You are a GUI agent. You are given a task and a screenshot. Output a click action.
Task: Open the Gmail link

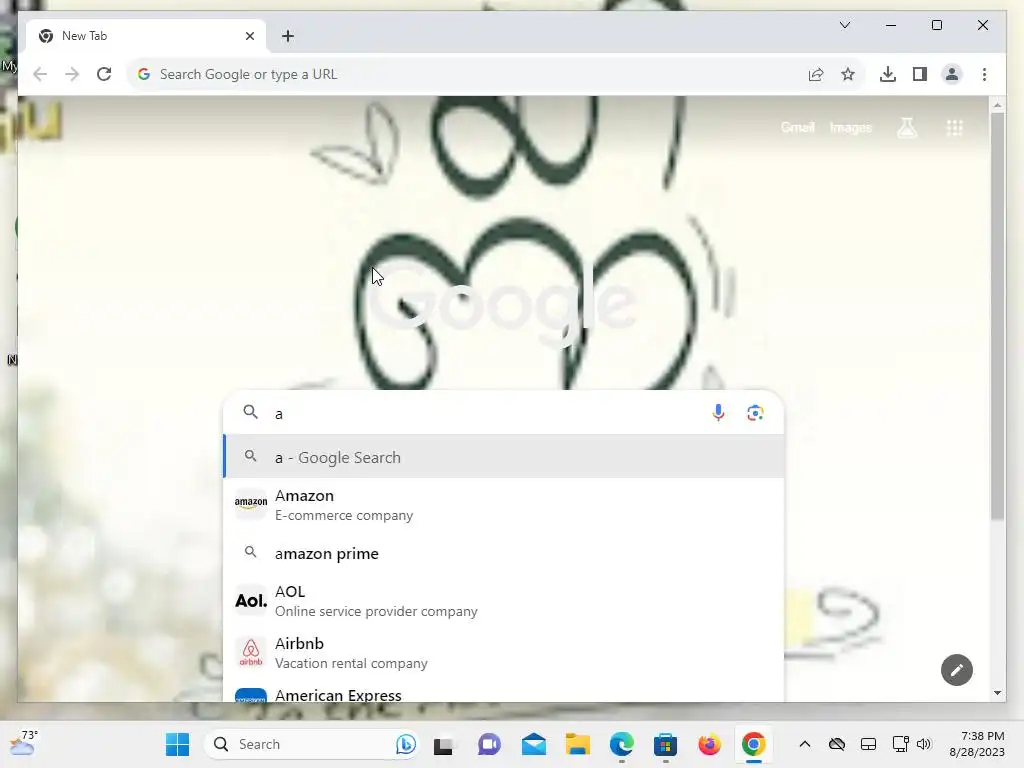pos(797,127)
